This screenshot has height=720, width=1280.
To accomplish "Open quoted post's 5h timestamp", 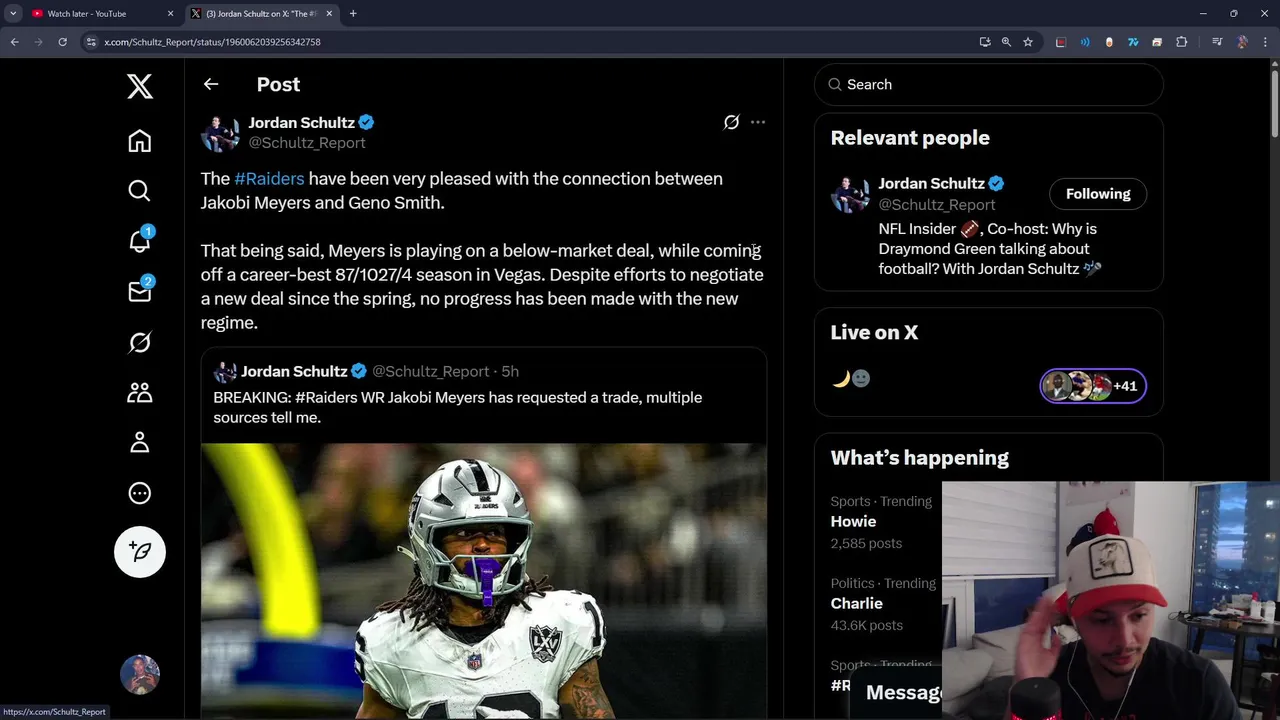I will [510, 371].
